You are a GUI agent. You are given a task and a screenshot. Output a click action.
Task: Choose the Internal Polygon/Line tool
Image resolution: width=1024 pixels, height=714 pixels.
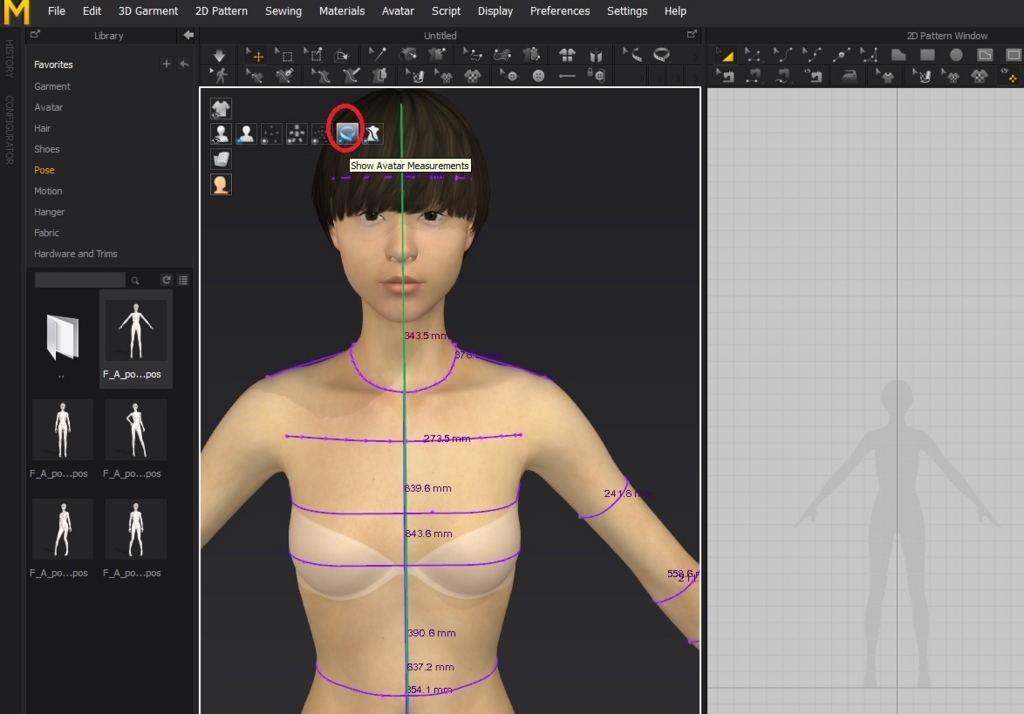pos(985,56)
